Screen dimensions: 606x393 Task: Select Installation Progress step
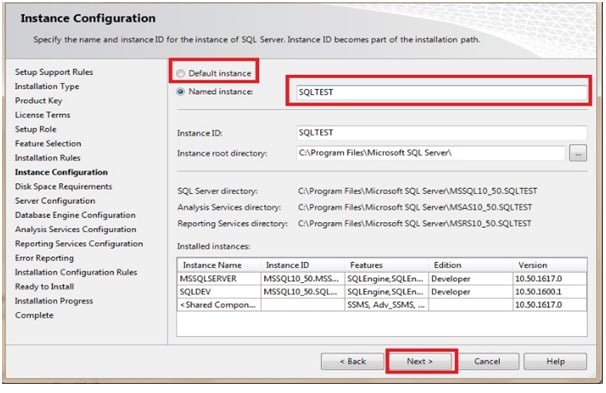click(54, 301)
